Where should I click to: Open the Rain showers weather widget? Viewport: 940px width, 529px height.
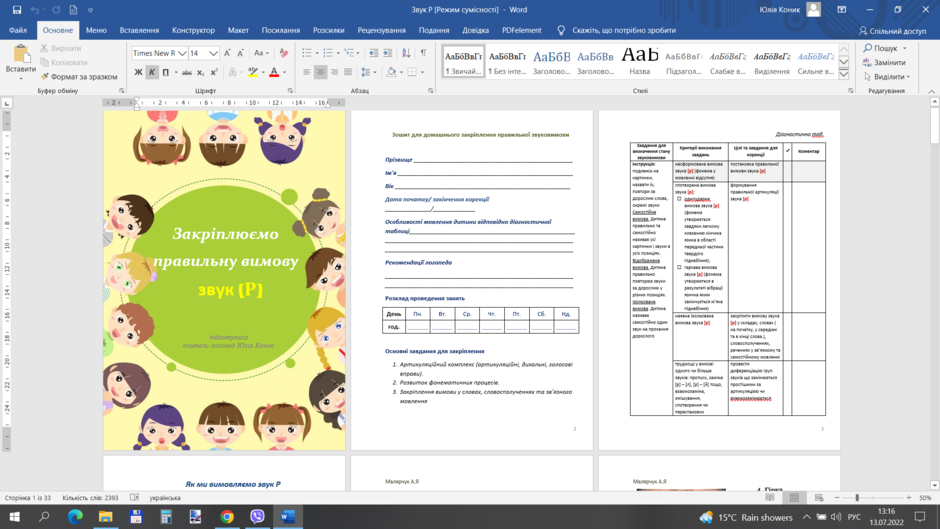click(746, 517)
